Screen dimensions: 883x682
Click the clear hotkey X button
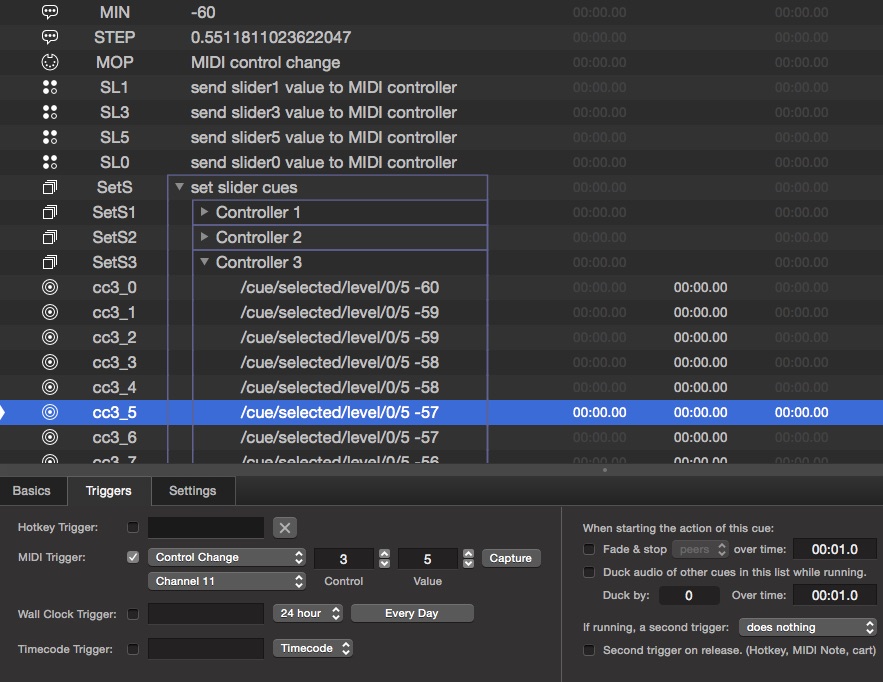(284, 527)
